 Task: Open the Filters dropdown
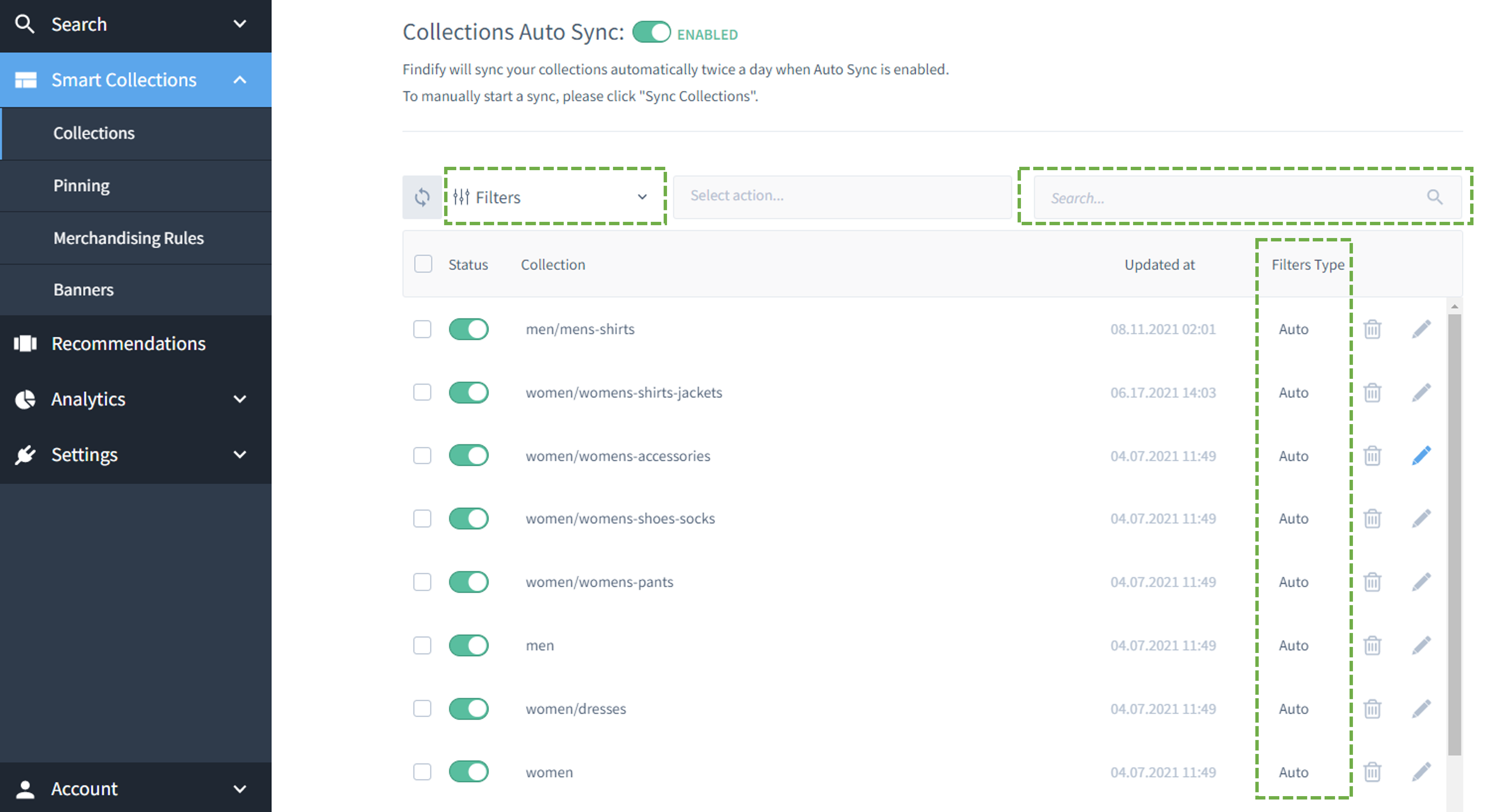[x=554, y=197]
